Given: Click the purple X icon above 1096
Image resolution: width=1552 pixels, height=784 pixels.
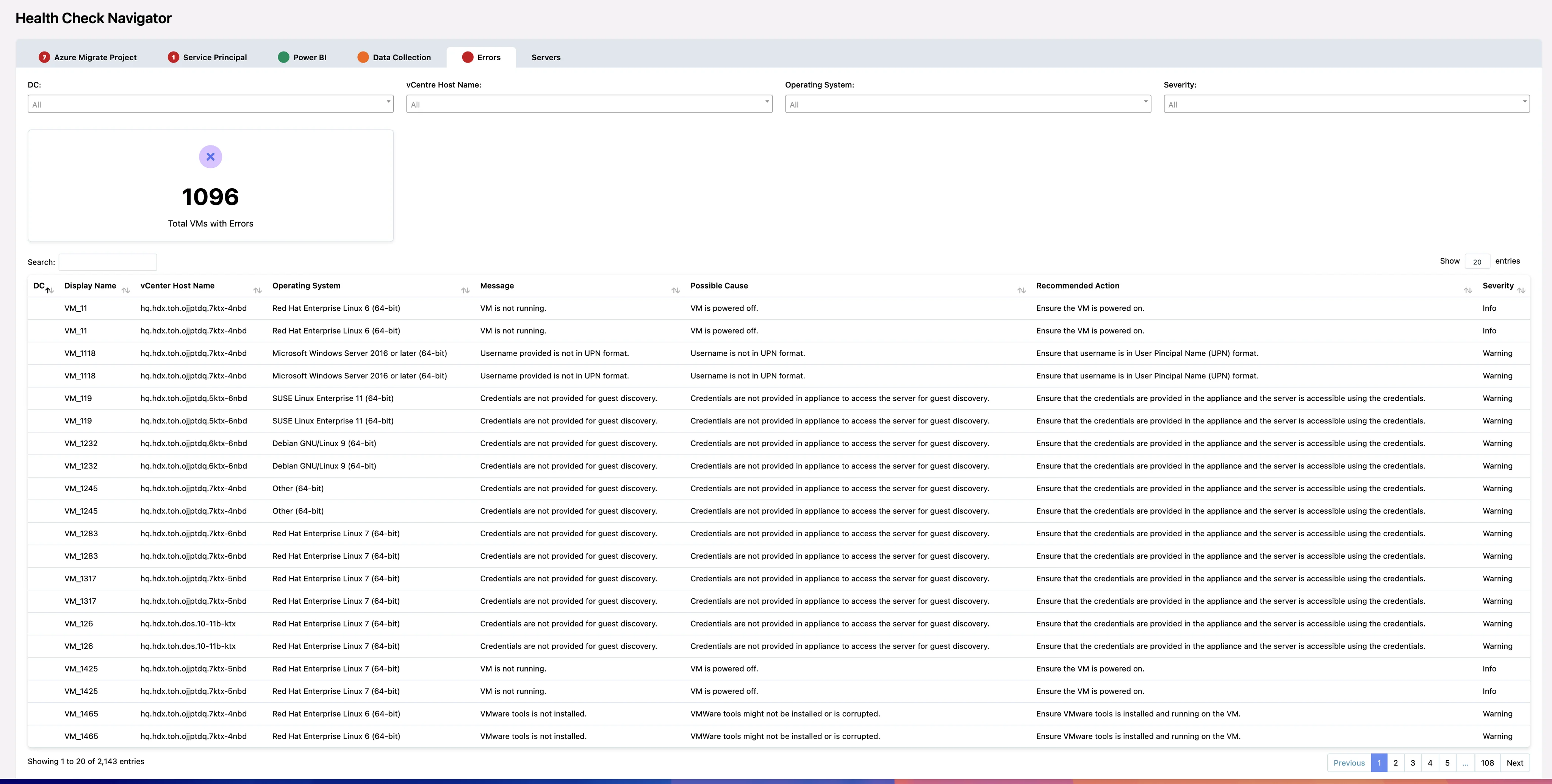Looking at the screenshot, I should (210, 156).
